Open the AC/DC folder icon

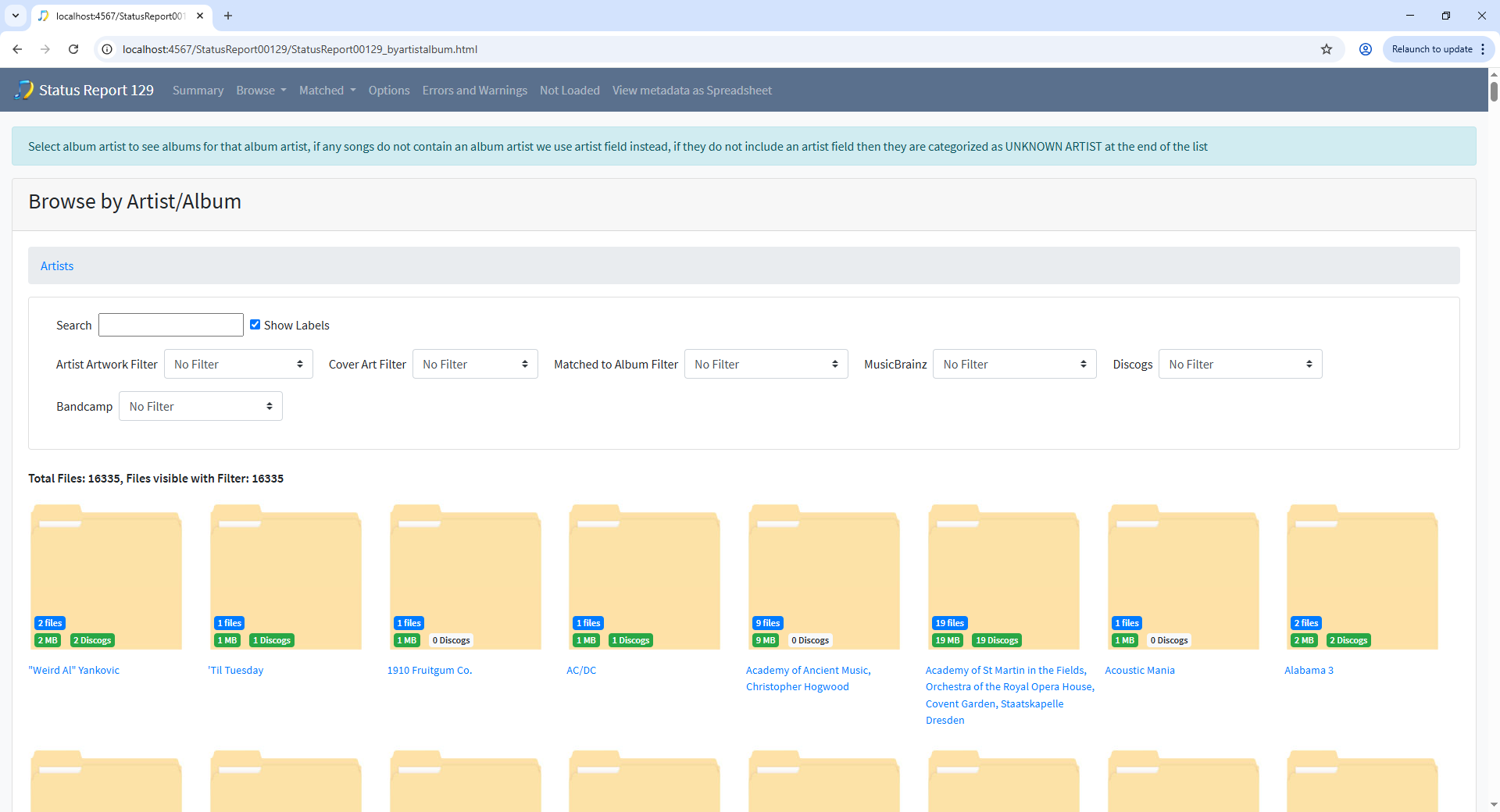645,576
